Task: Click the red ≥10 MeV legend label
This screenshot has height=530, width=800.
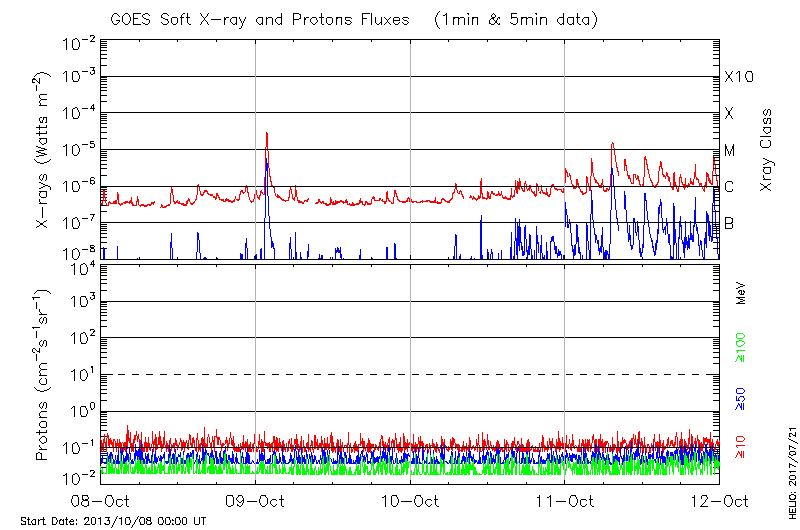Action: (741, 446)
